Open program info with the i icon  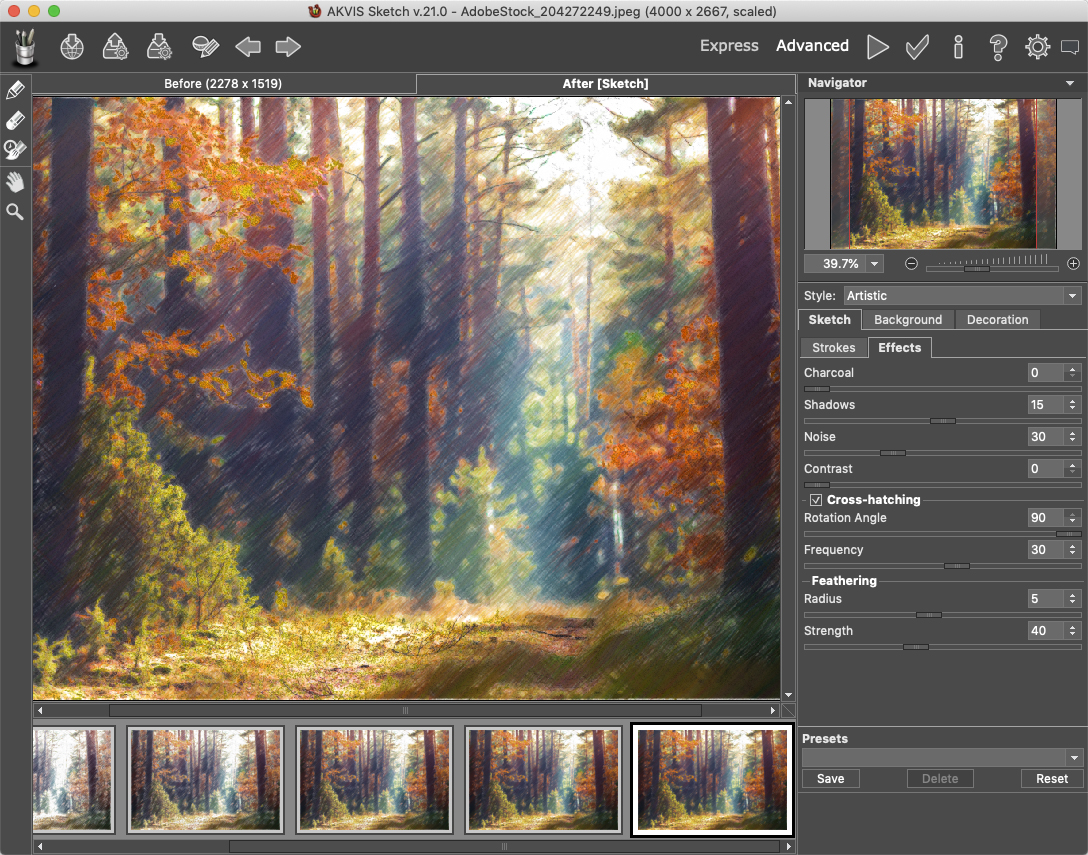[958, 46]
